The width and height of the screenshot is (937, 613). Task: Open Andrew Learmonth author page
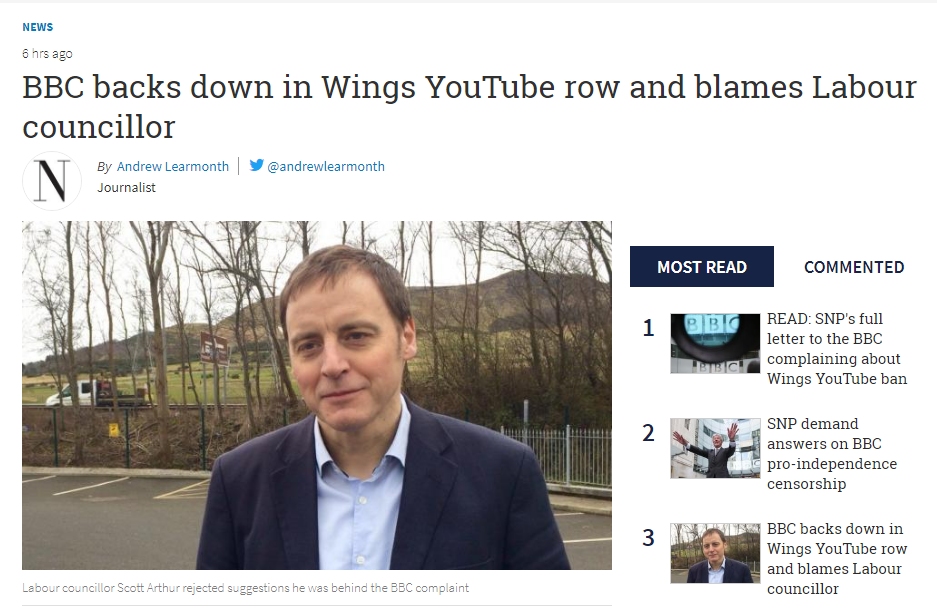click(173, 166)
